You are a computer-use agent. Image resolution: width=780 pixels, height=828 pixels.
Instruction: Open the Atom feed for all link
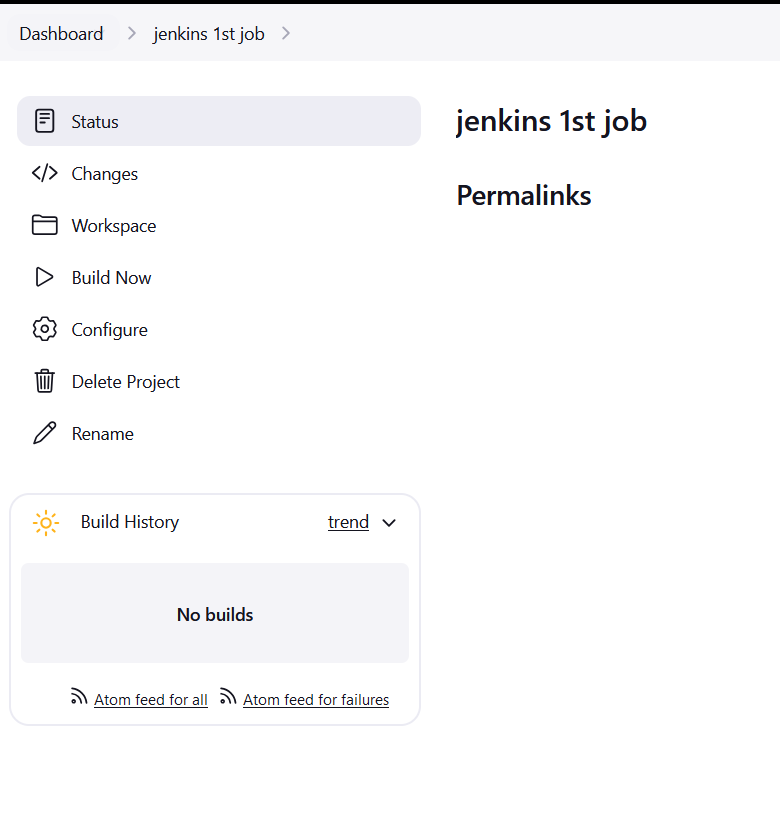[151, 699]
